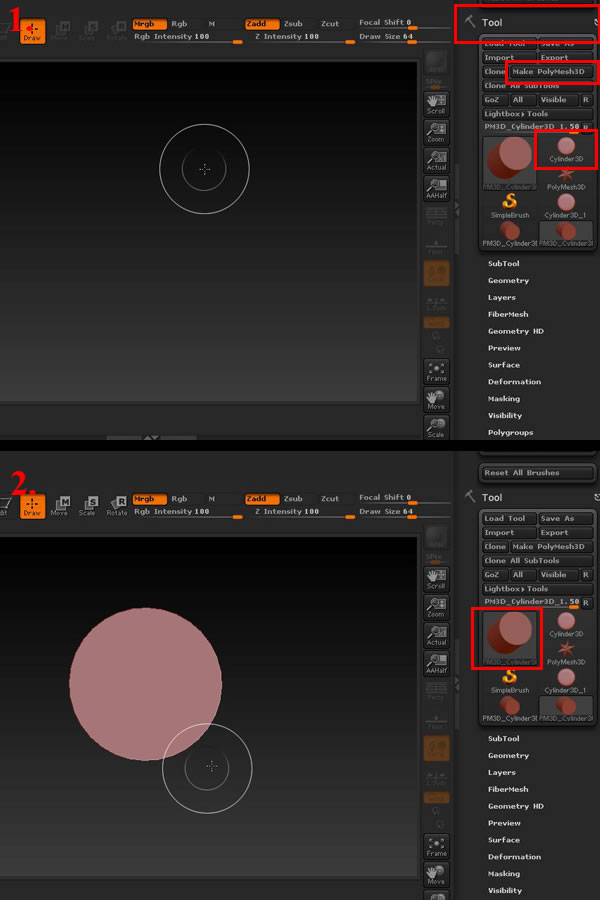Viewport: 600px width, 900px height.
Task: Toggle Zcut in step 2 screenshot
Action: 330,499
